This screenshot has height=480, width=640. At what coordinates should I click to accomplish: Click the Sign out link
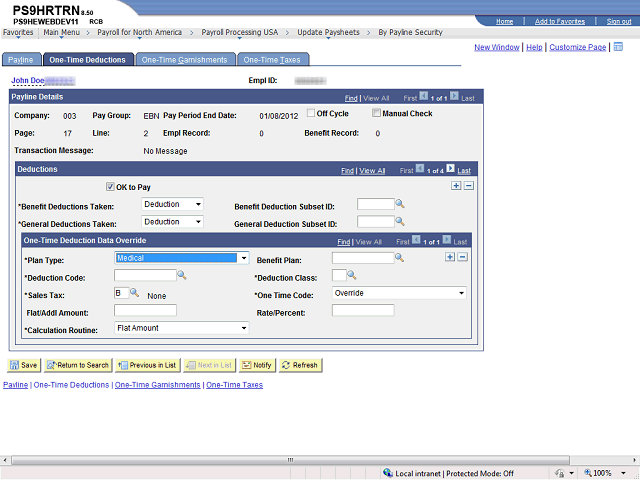(619, 21)
